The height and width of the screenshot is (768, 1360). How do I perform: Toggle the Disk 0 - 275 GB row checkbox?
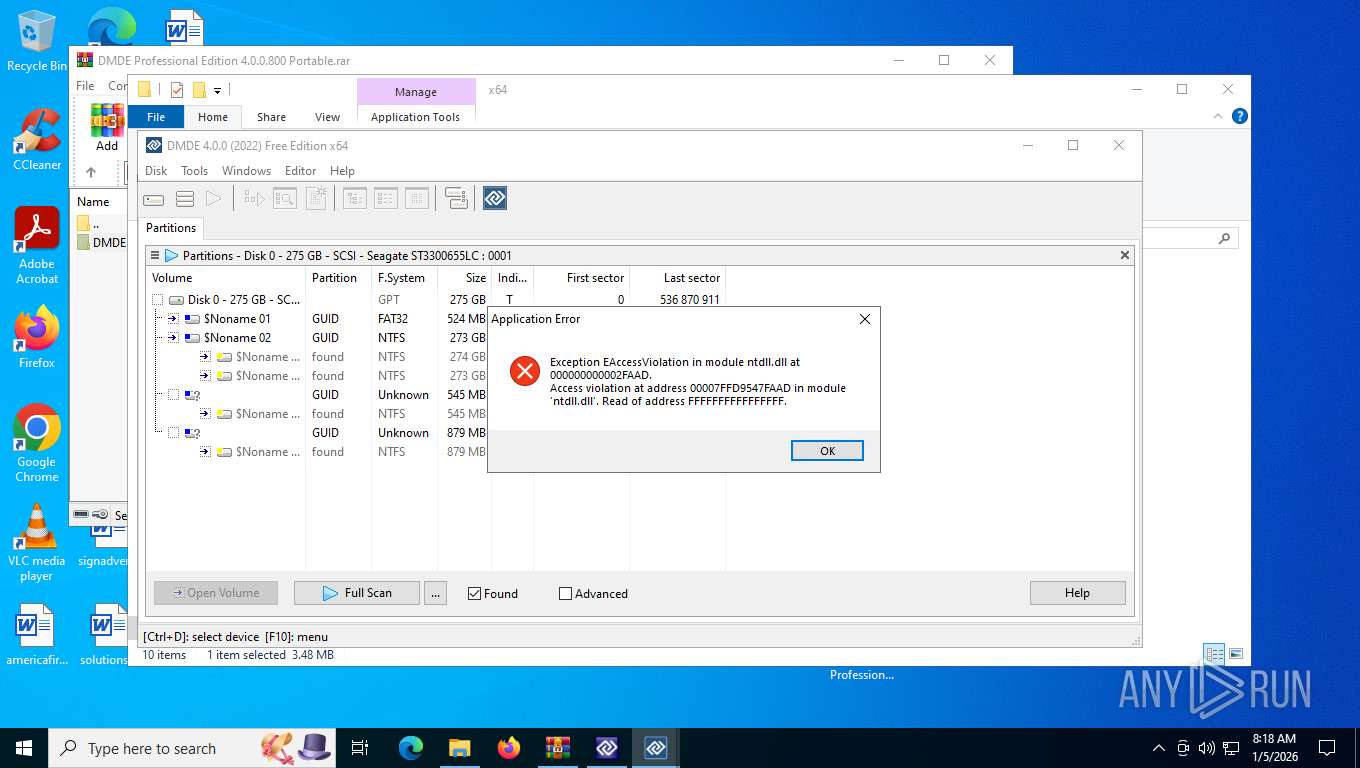click(157, 300)
